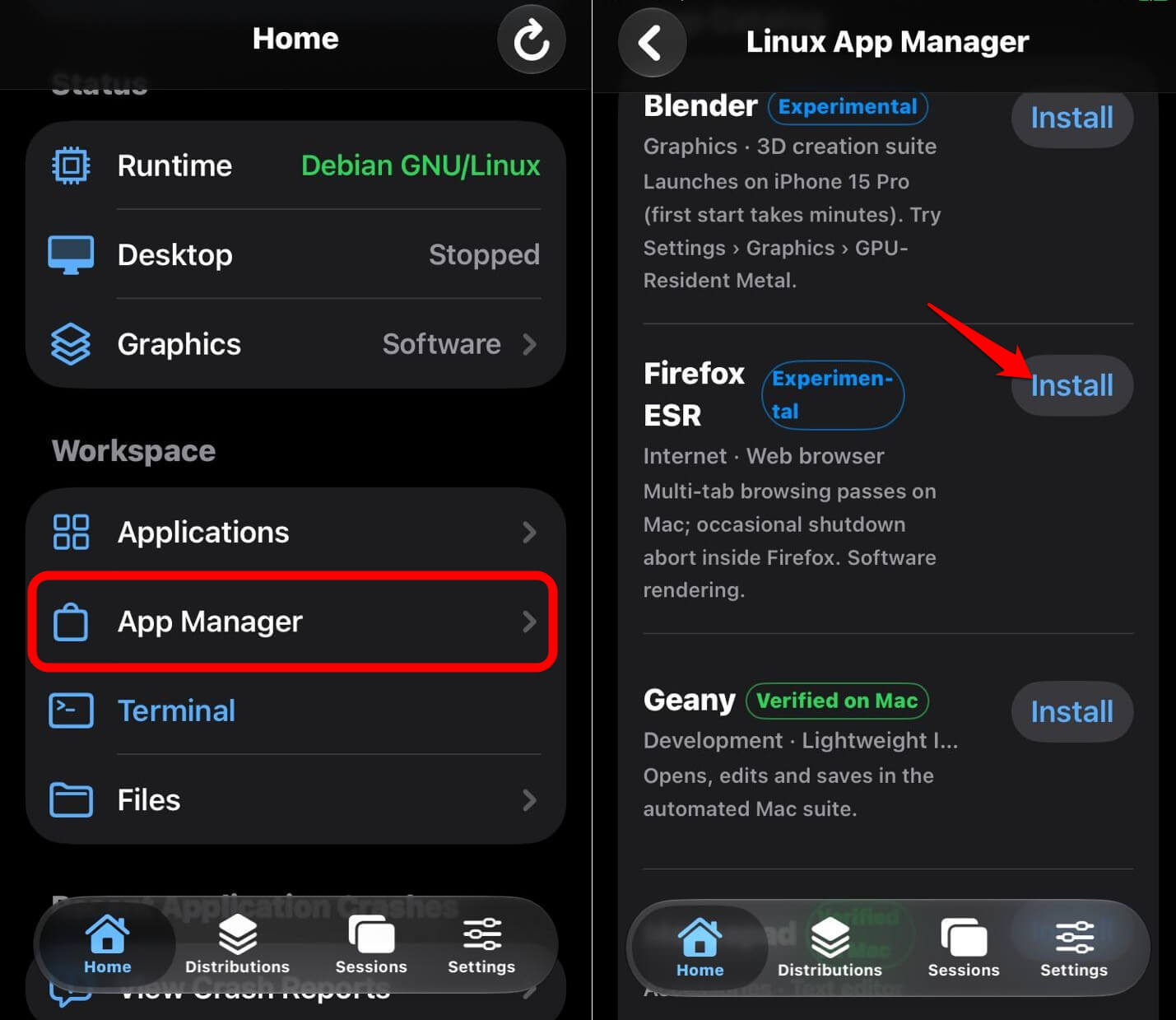Open Distributions tab in left screen
Image resolution: width=1176 pixels, height=1020 pixels.
tap(237, 945)
